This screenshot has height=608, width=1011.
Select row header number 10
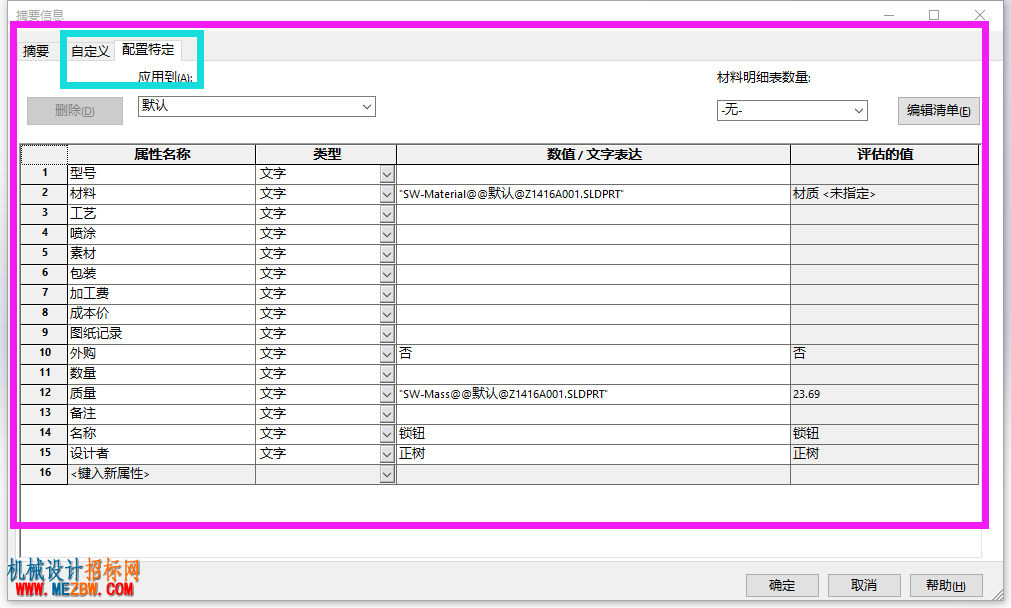pyautogui.click(x=44, y=353)
